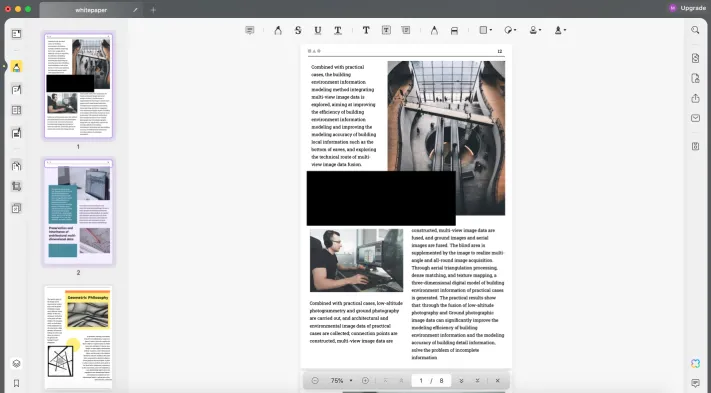Jump to the last page
Image resolution: width=711 pixels, height=393 pixels.
pyautogui.click(x=477, y=381)
